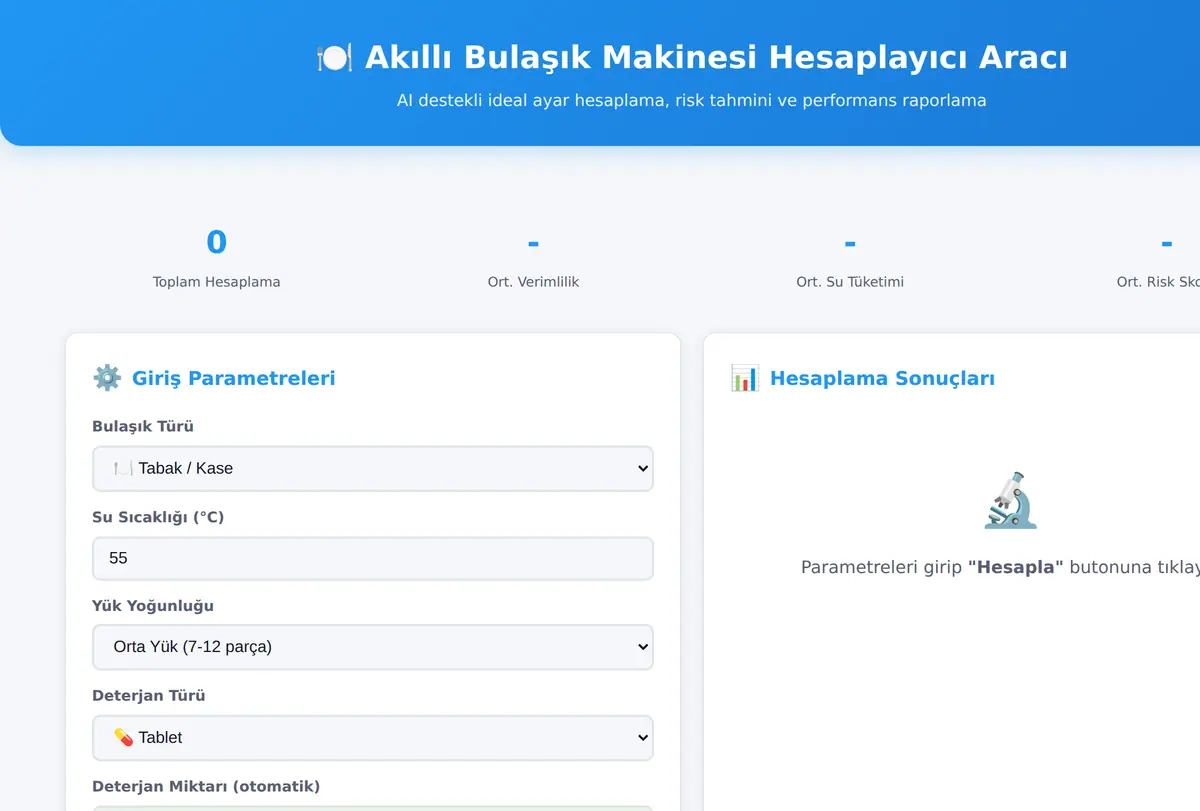1200x811 pixels.
Task: Click the chart icon beside Hesaplama Sonuçları
Action: [x=745, y=378]
